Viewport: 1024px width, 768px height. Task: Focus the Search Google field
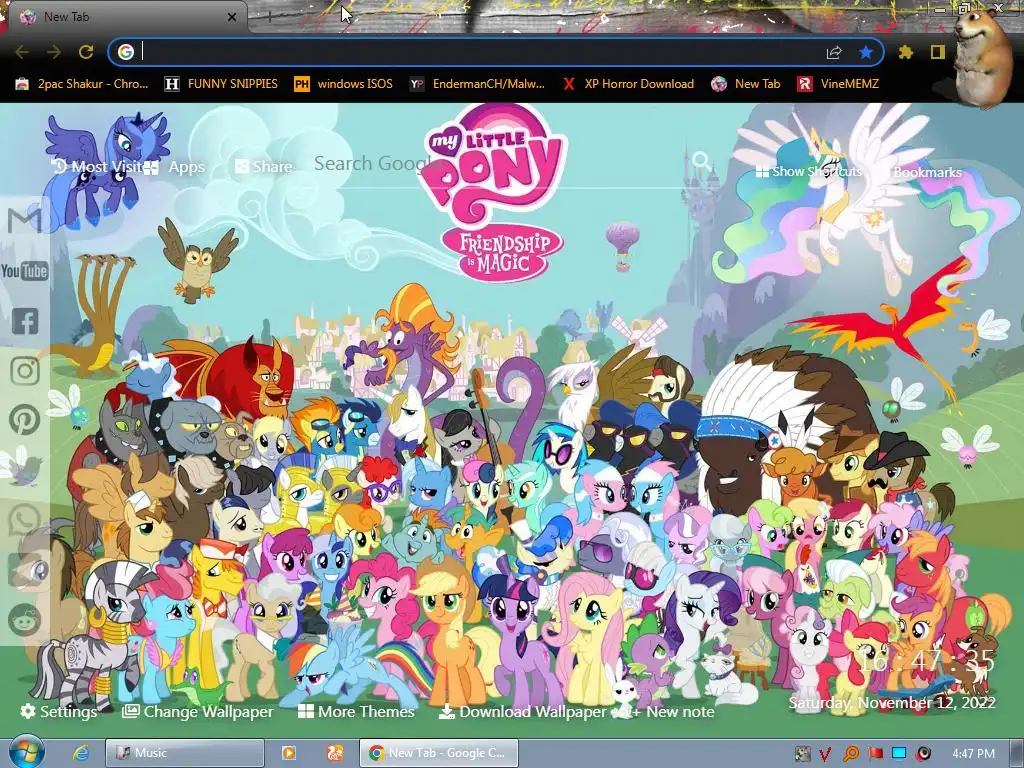click(503, 163)
